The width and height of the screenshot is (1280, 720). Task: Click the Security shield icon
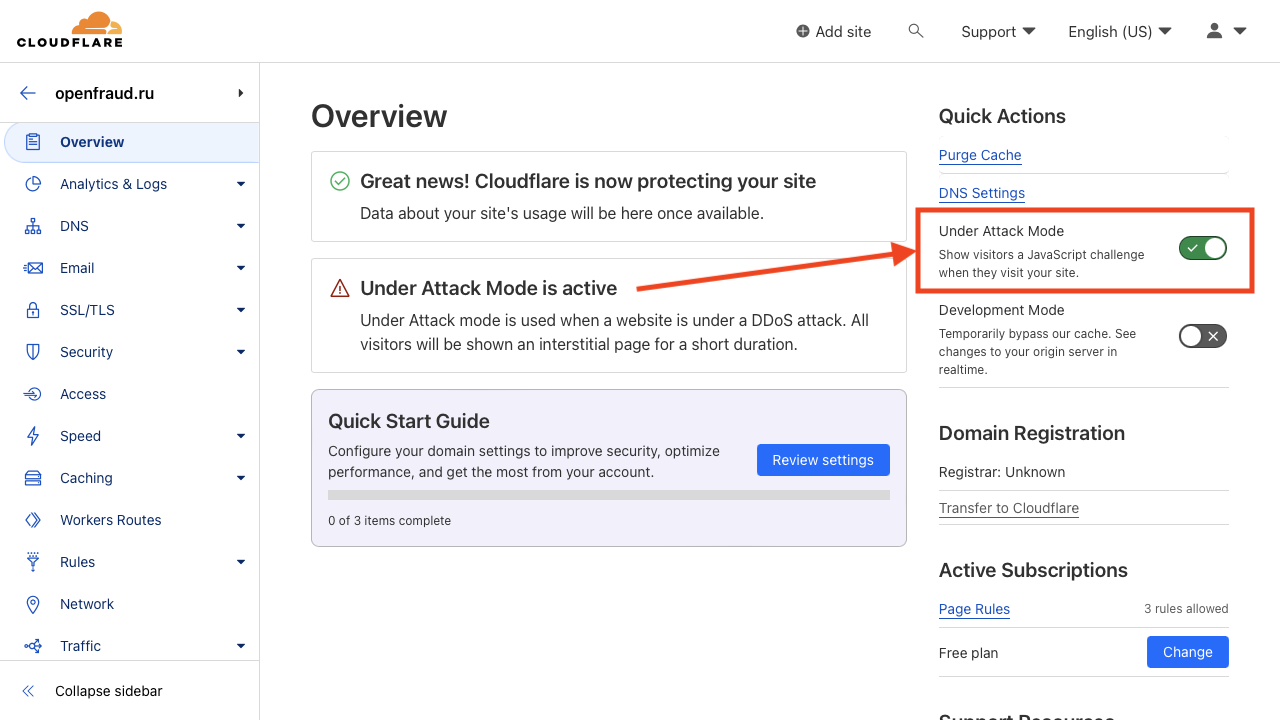tap(33, 352)
